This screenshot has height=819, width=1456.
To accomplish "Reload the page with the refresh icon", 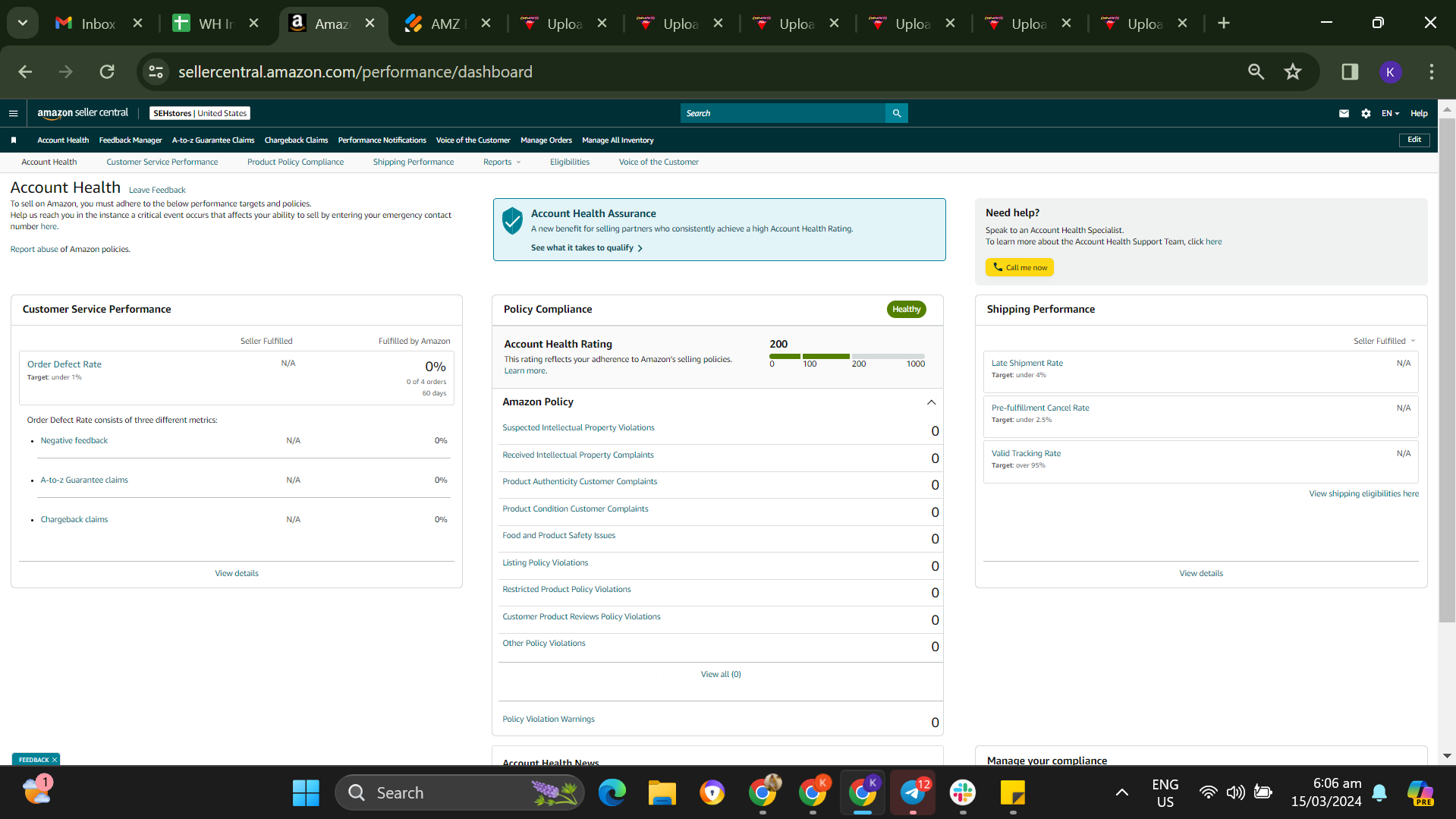I will coord(107,72).
